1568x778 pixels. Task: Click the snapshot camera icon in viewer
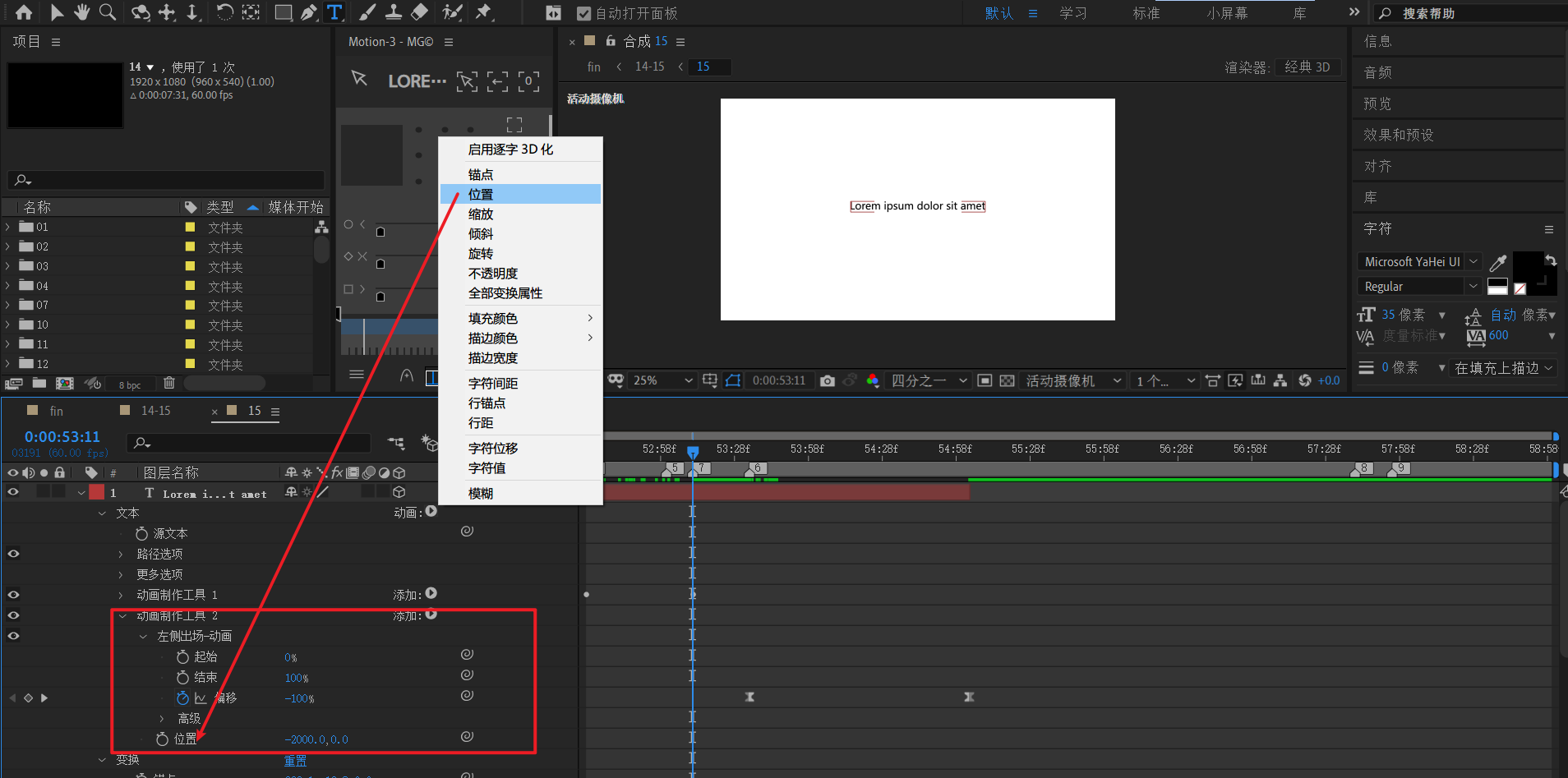pyautogui.click(x=828, y=380)
